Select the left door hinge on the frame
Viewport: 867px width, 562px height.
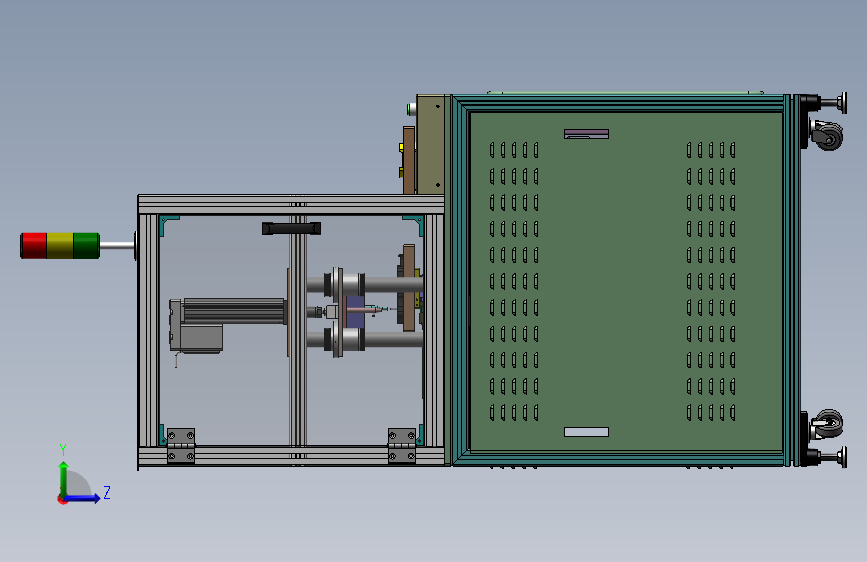pyautogui.click(x=181, y=445)
